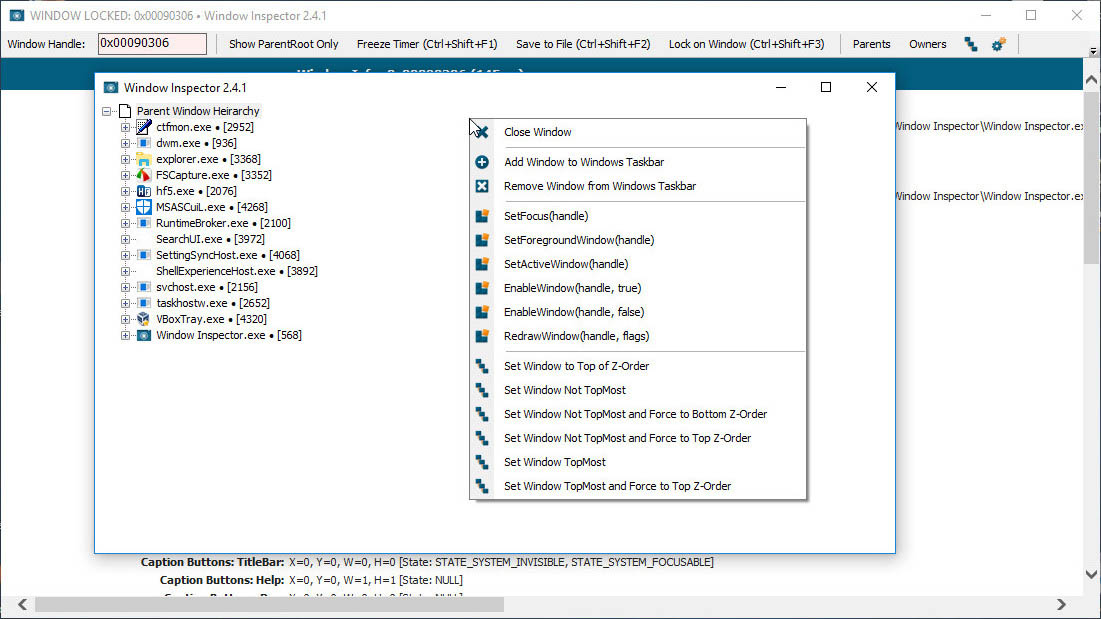This screenshot has height=619, width=1101.
Task: Select Set Window TopMost menu entry
Action: pos(554,462)
